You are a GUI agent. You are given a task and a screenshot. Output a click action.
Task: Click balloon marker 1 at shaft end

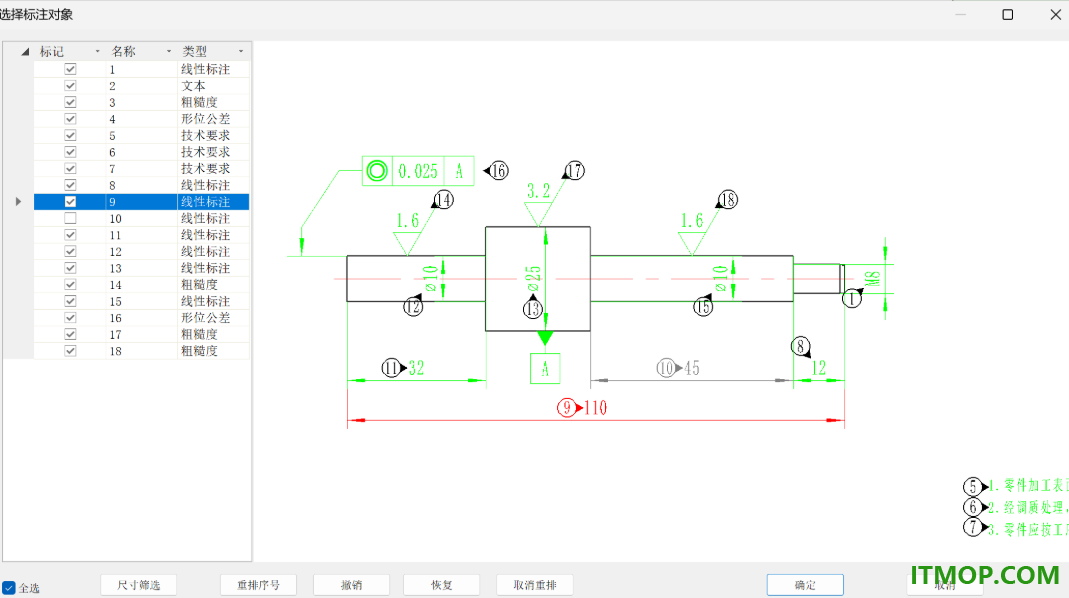(x=852, y=298)
